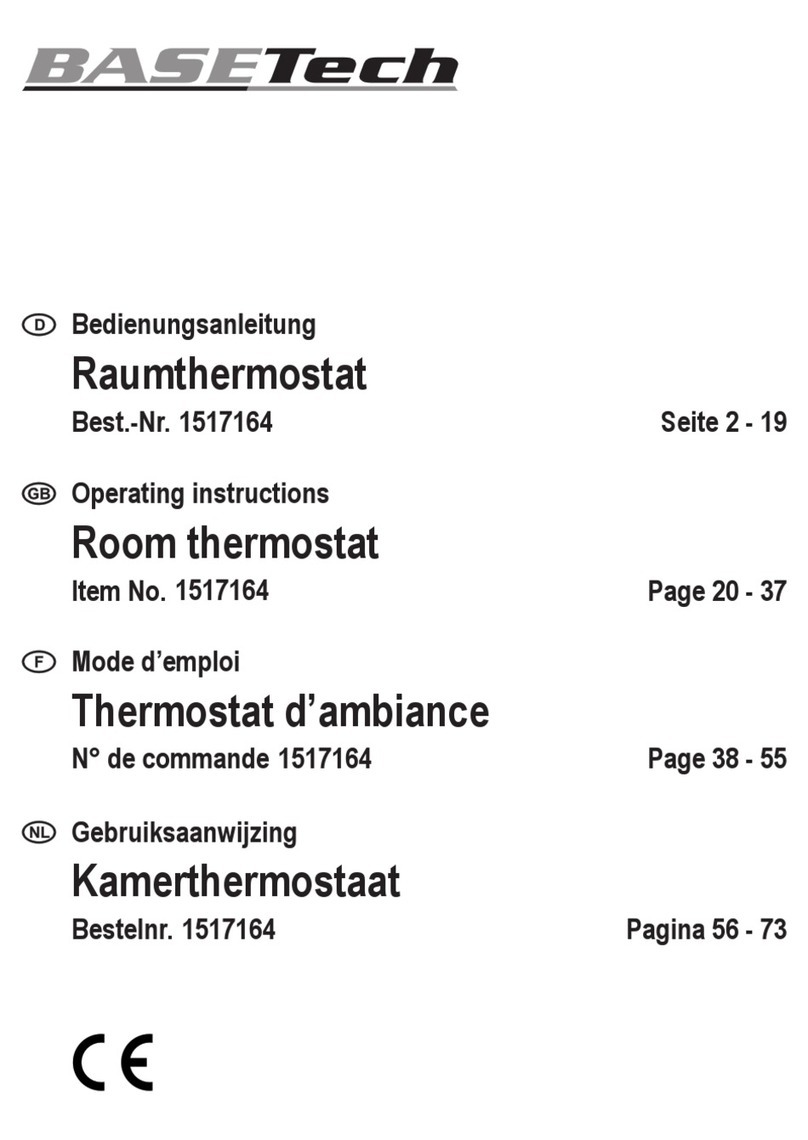Click the "Gebruiksaanwijzing" label

click(184, 832)
